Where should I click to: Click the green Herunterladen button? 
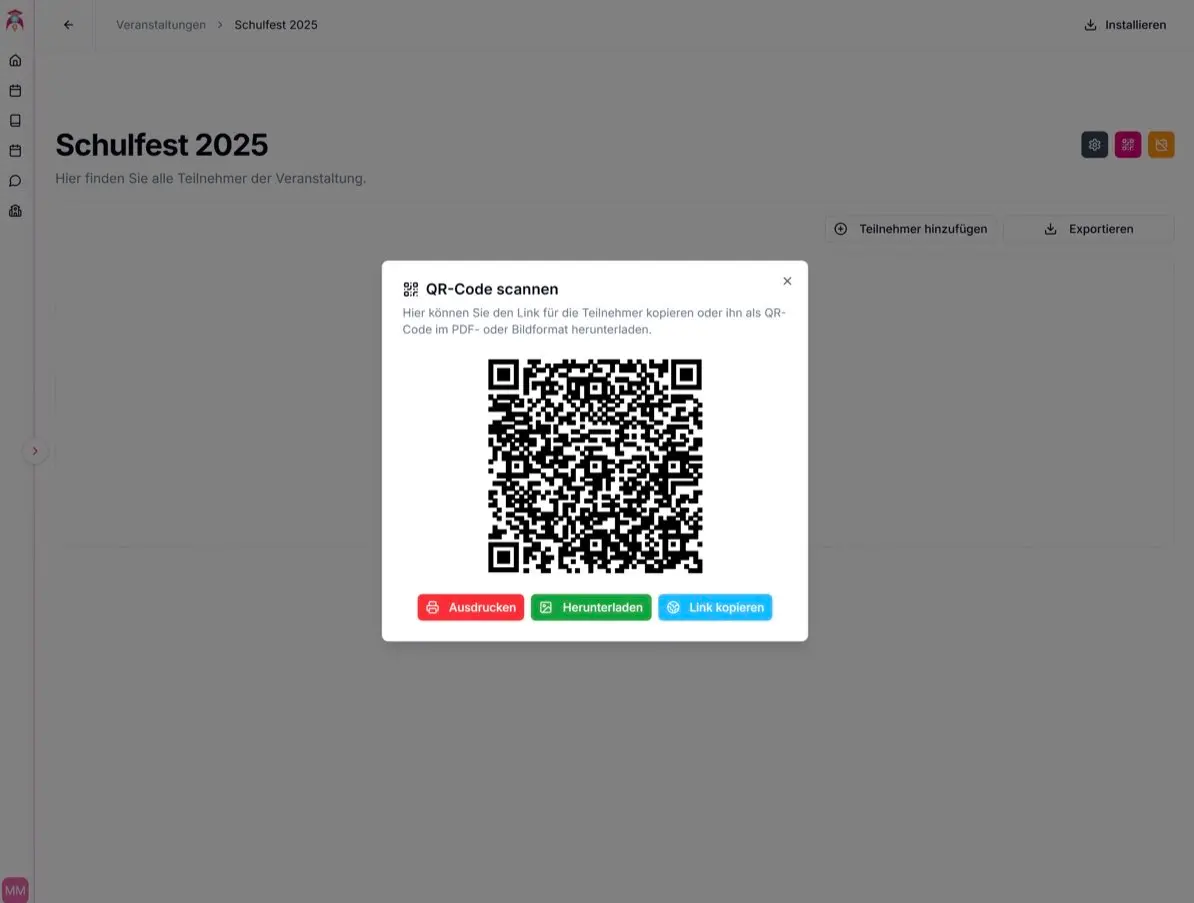click(591, 608)
